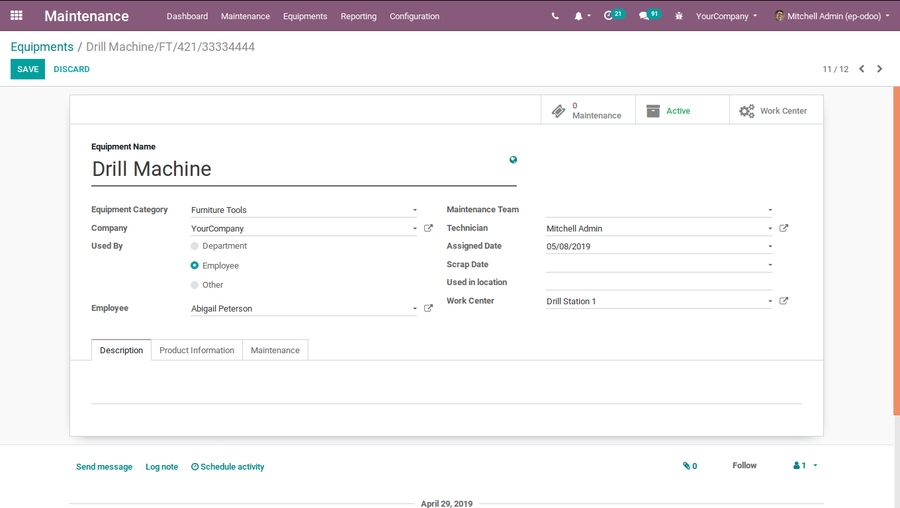
Task: Open conversations chat icon with badge 91
Action: 644,16
